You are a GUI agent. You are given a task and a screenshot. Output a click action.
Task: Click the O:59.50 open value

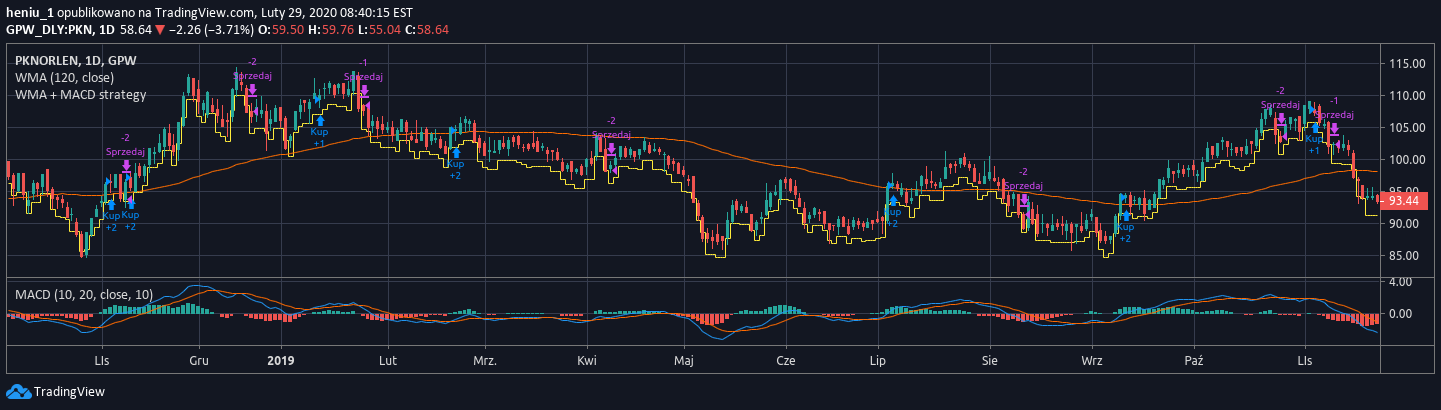[279, 30]
